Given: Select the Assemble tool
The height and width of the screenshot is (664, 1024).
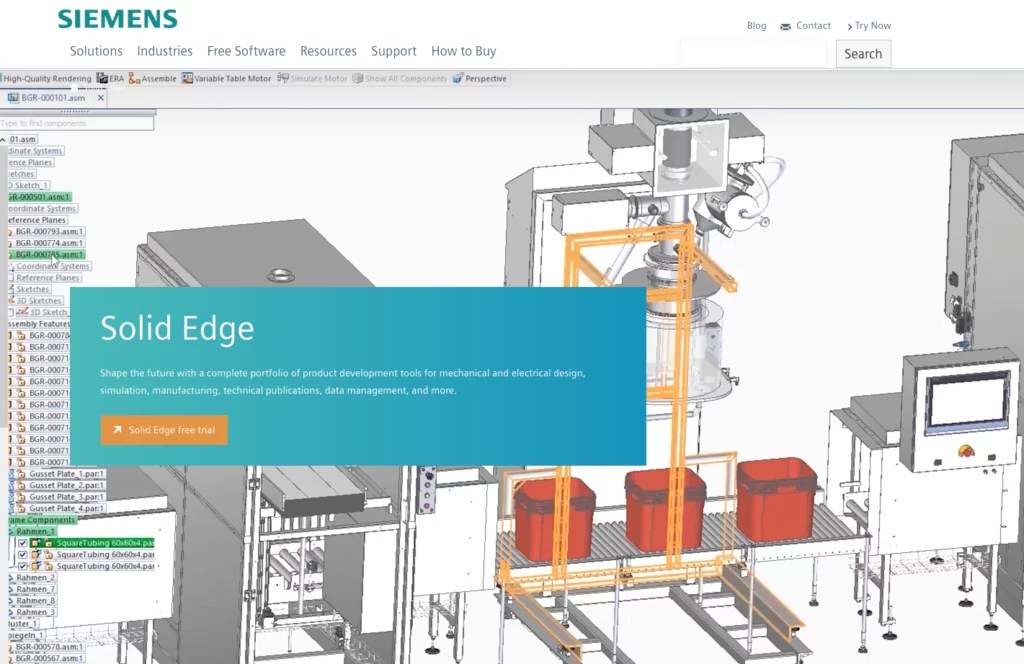Looking at the screenshot, I should pos(155,77).
